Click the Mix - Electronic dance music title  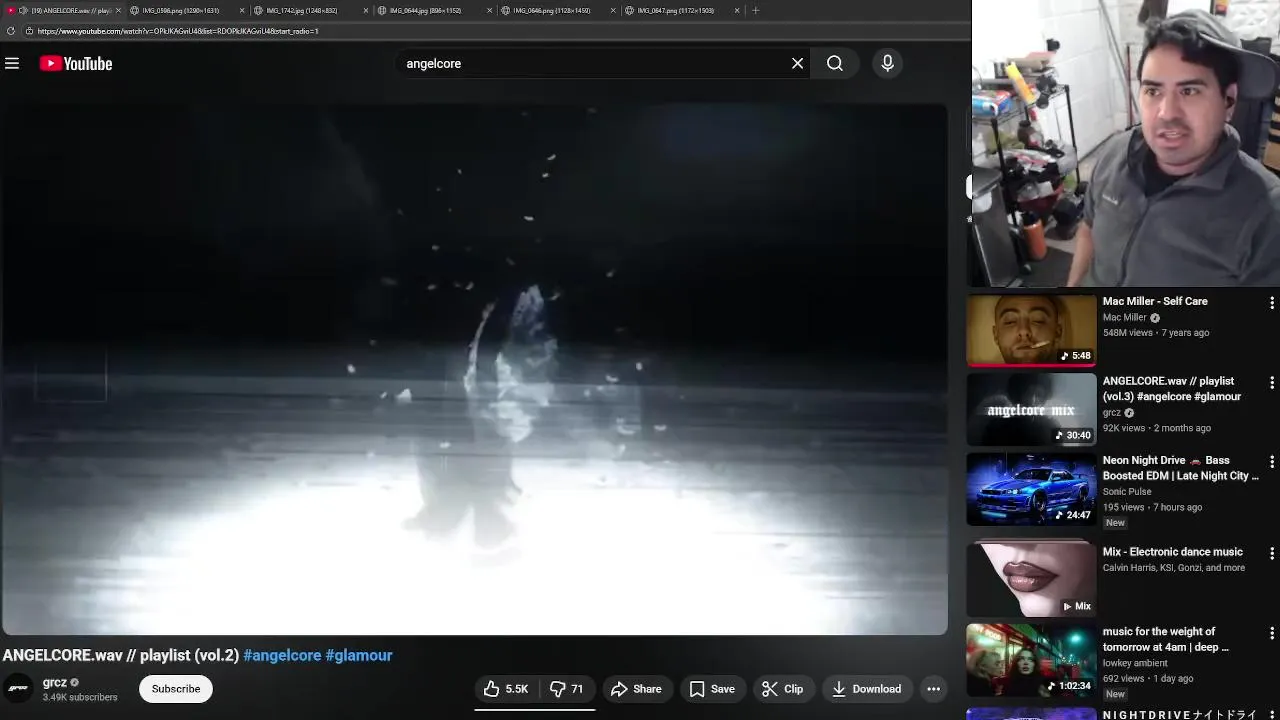pyautogui.click(x=1172, y=552)
